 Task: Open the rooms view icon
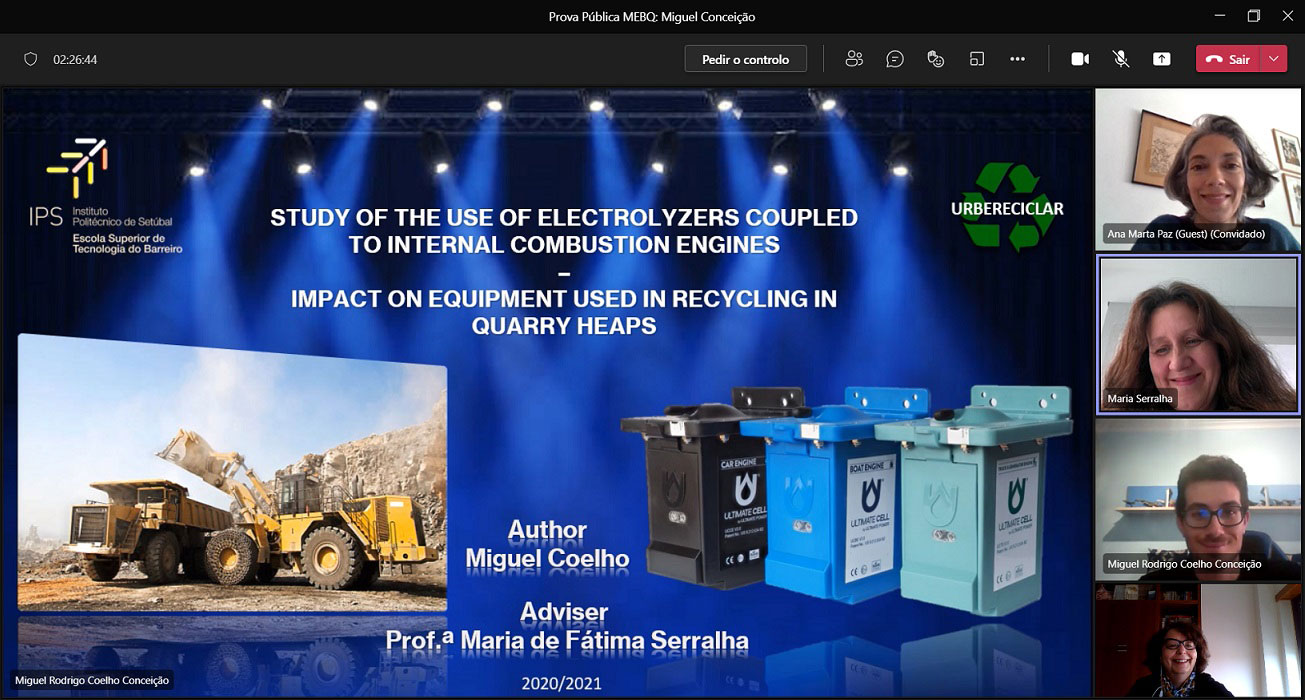coord(977,59)
